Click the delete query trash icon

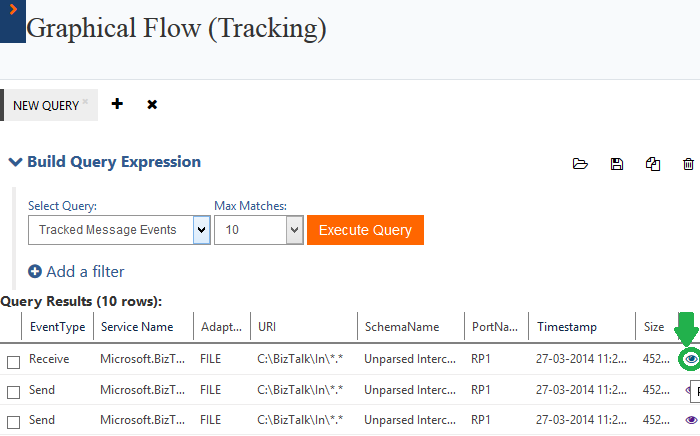688,164
